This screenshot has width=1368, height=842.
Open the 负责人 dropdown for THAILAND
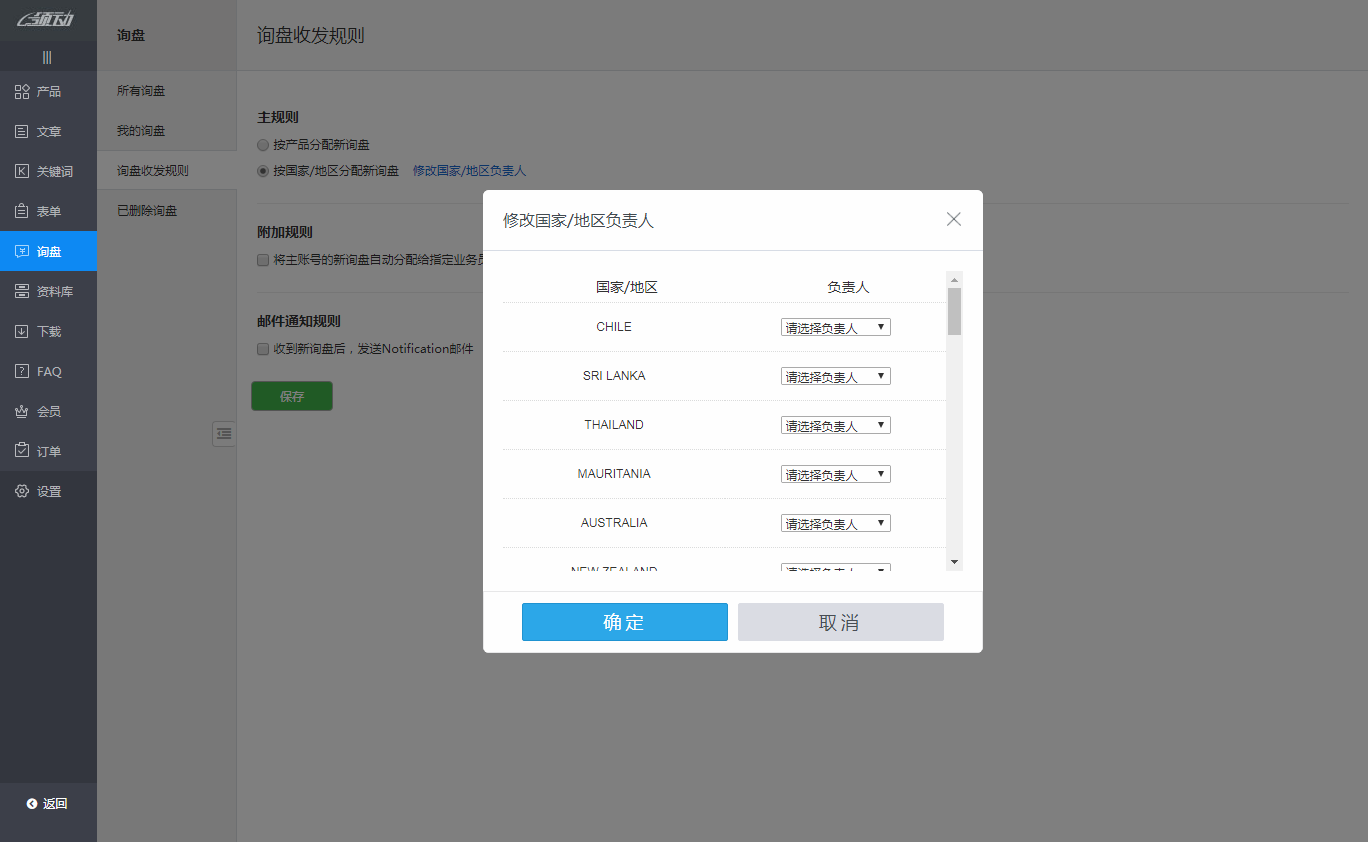835,424
